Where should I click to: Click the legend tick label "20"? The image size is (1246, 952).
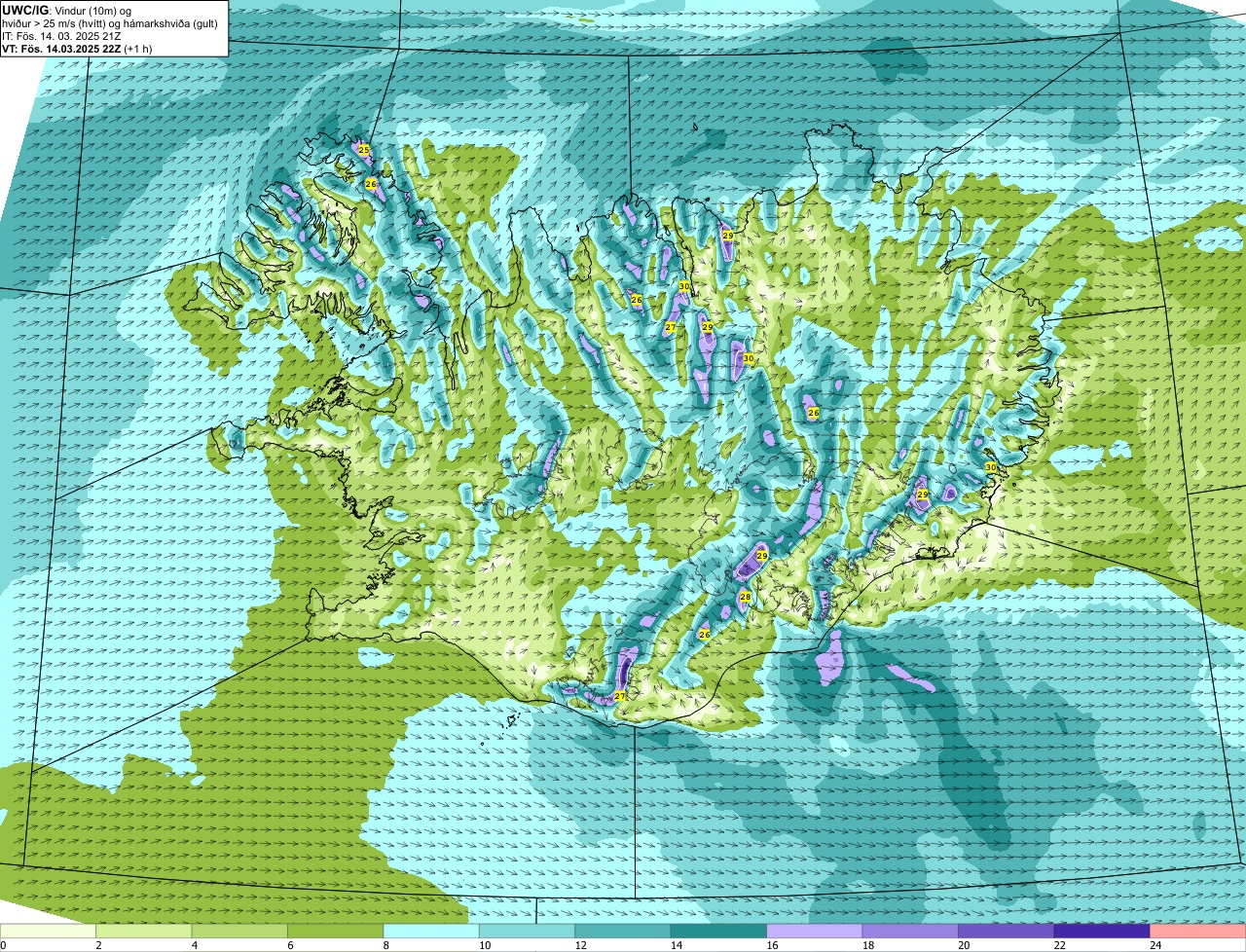pyautogui.click(x=962, y=945)
